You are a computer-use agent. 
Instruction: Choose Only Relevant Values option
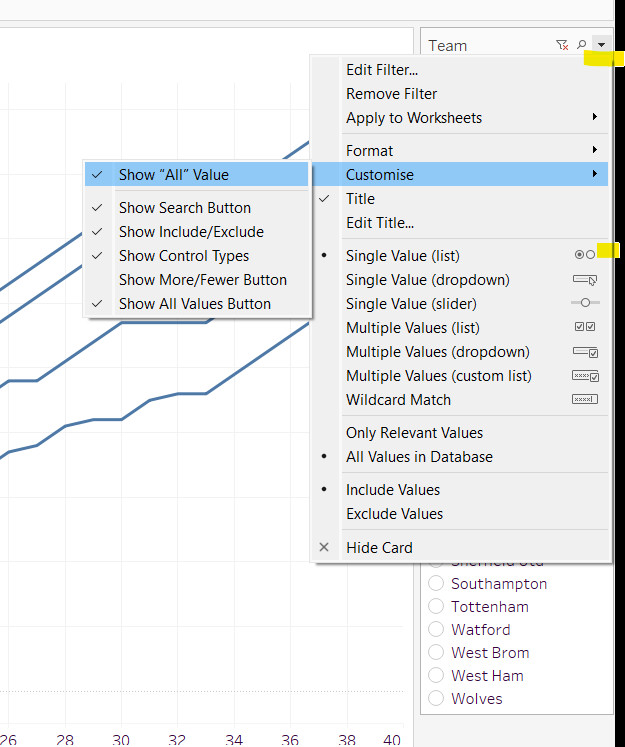pos(460,433)
